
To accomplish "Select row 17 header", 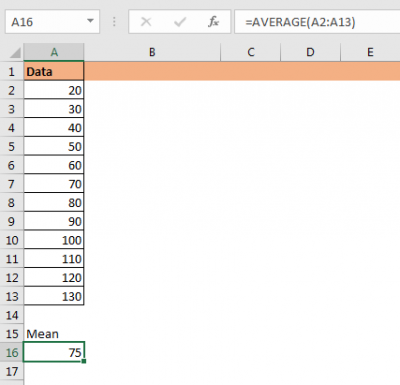I will click(x=12, y=371).
